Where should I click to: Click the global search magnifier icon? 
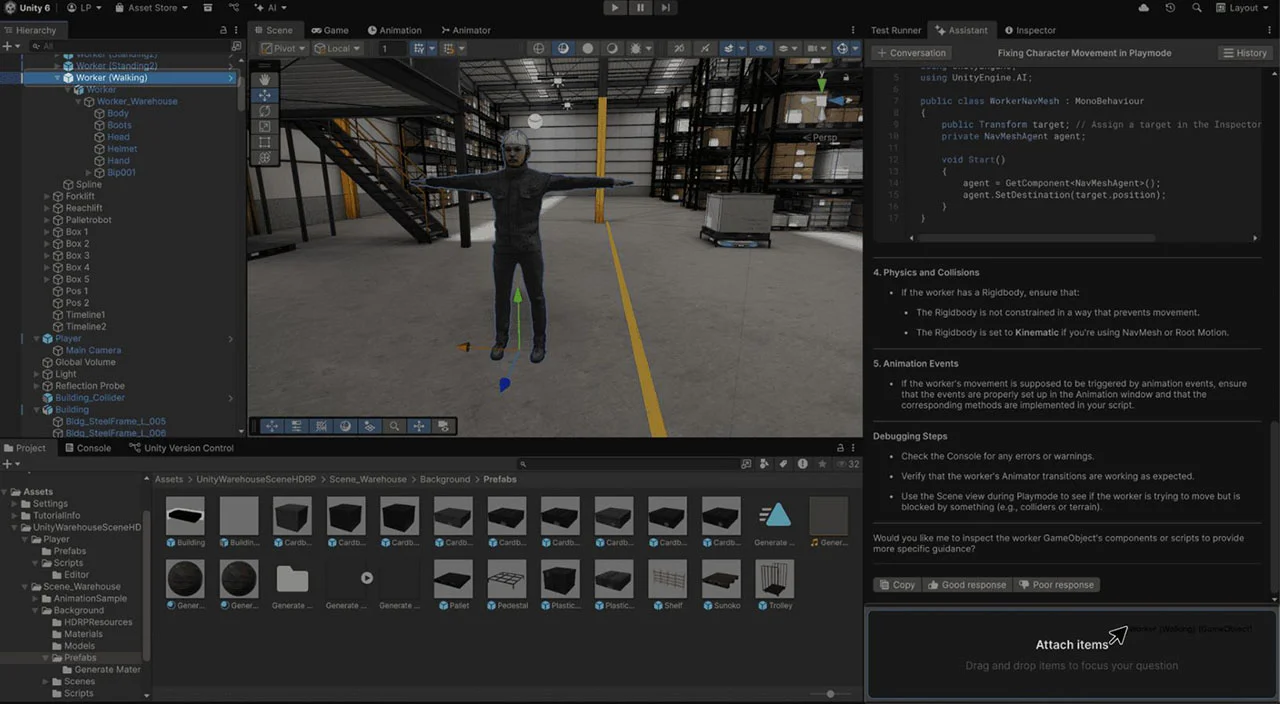(1197, 8)
